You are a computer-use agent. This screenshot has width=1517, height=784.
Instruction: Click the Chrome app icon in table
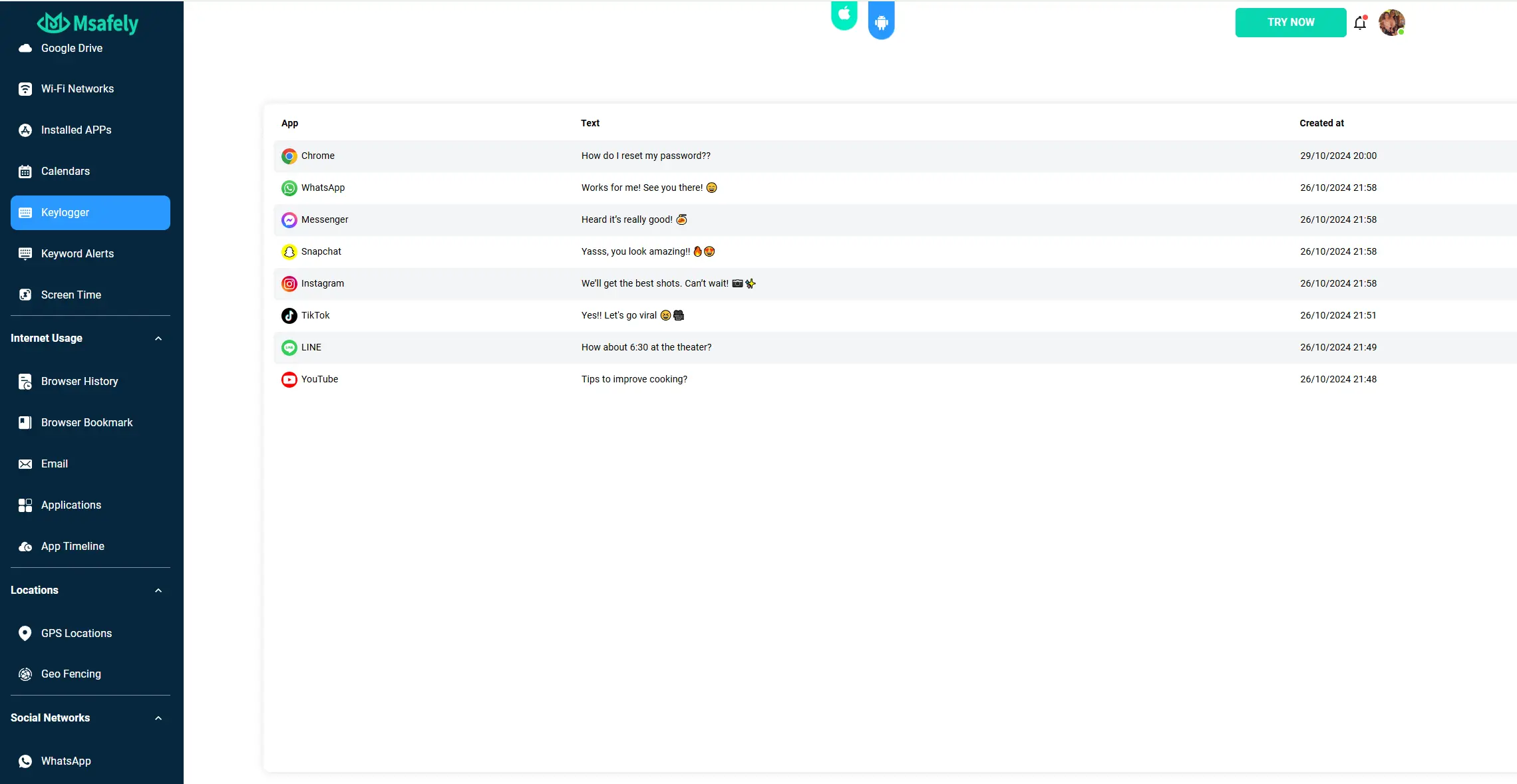[x=289, y=156]
